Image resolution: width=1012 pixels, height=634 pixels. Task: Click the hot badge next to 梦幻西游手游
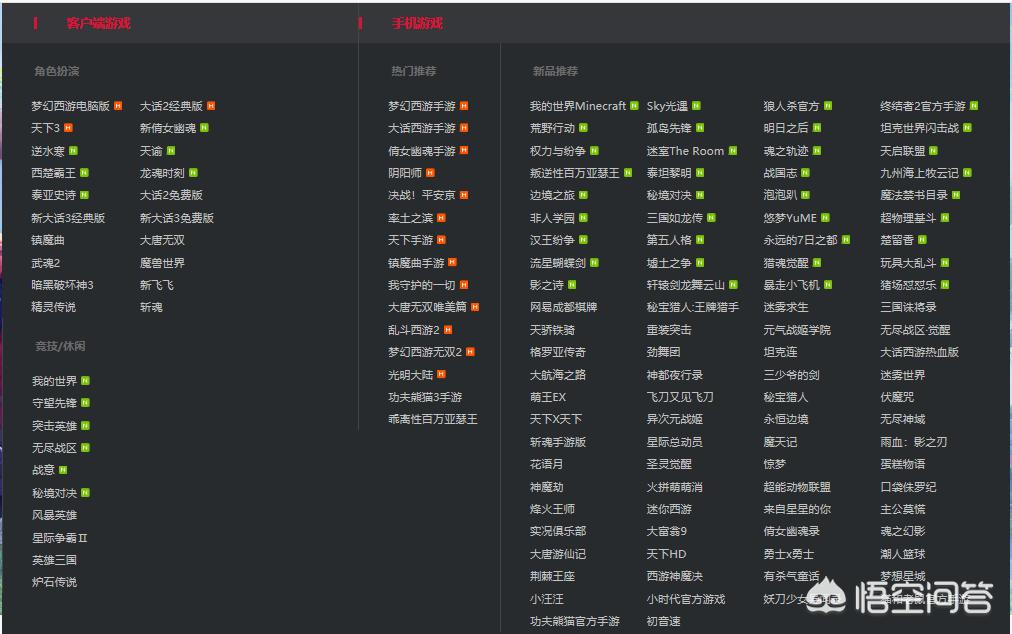[x=464, y=106]
